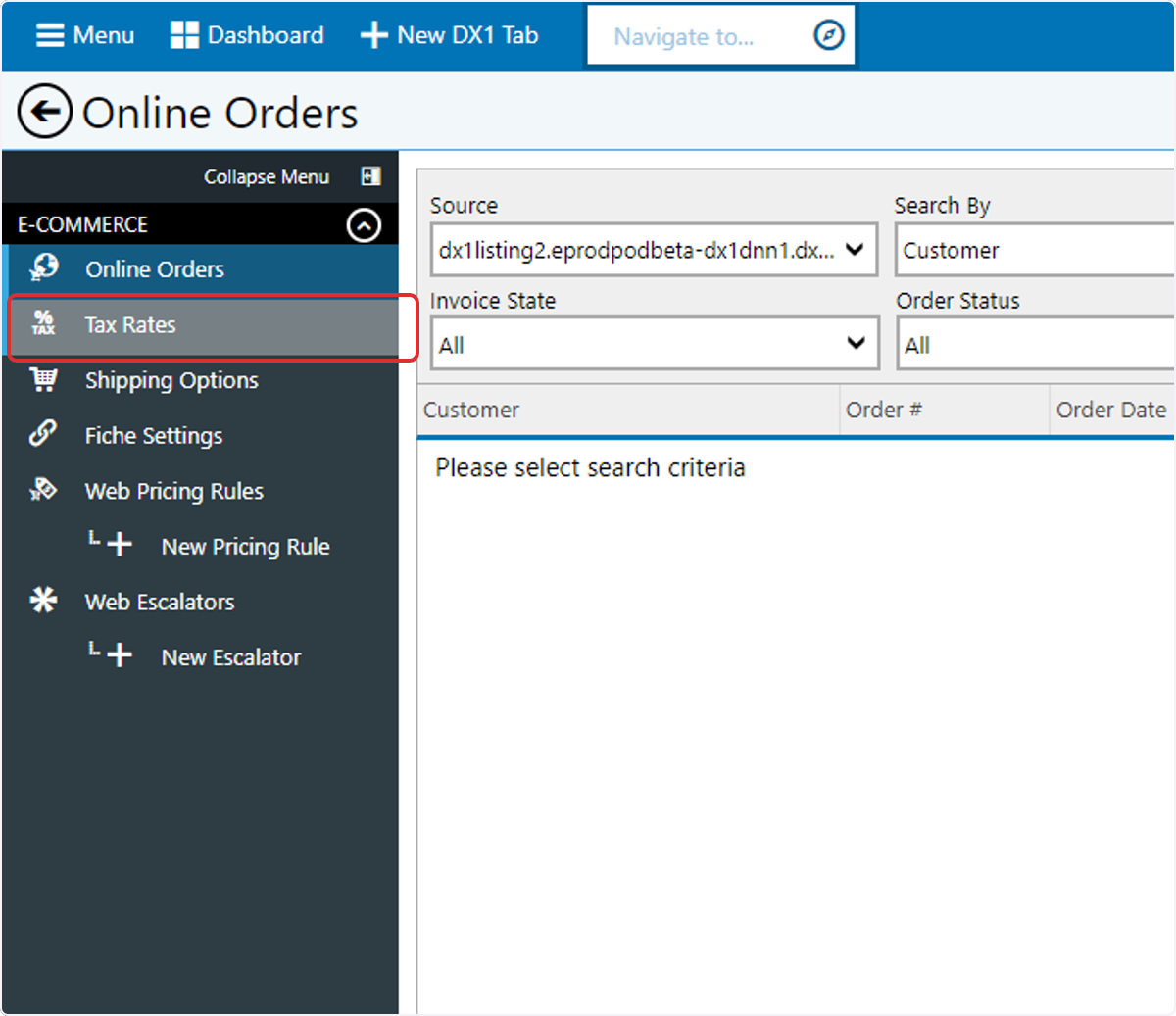
Task: Collapse the E-COMMERCE section chevron
Action: point(364,225)
